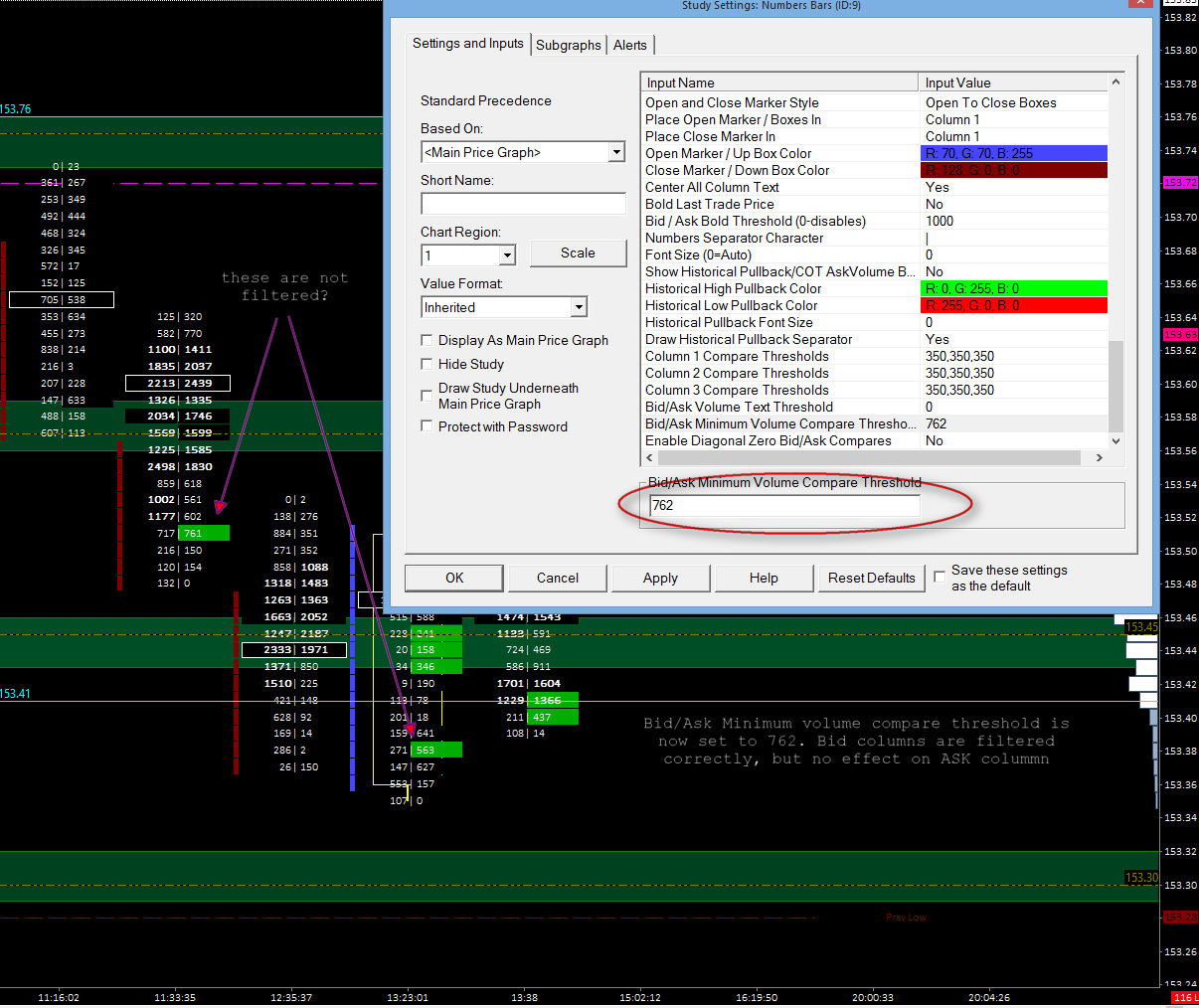Expand the Chart Region dropdown
This screenshot has width=1199, height=1008.
pyautogui.click(x=507, y=256)
